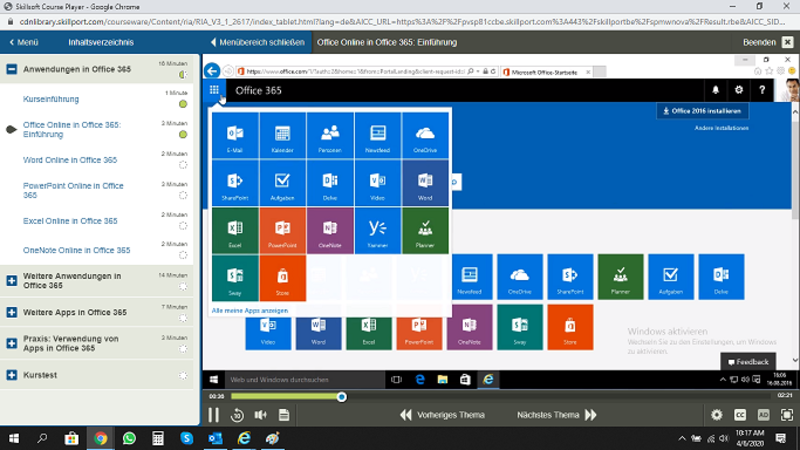Go to Vorheriges Thema

click(x=442, y=415)
